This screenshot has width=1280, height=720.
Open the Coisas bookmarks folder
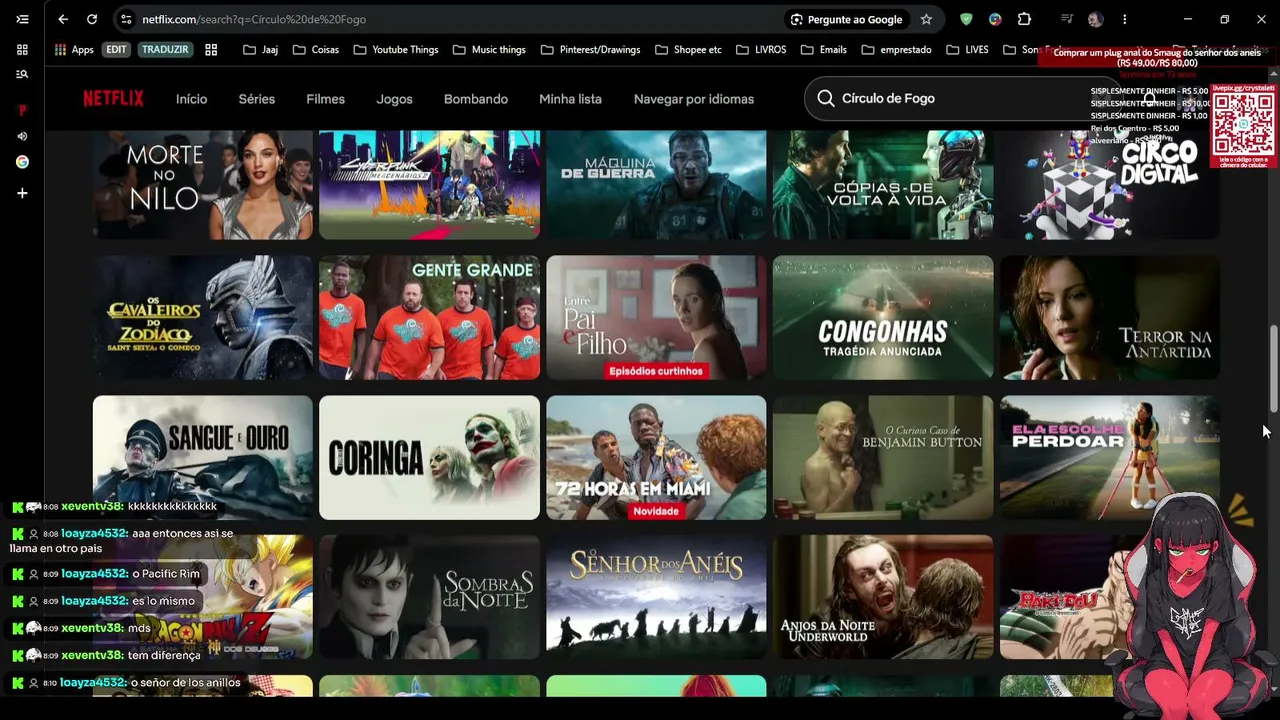point(316,50)
